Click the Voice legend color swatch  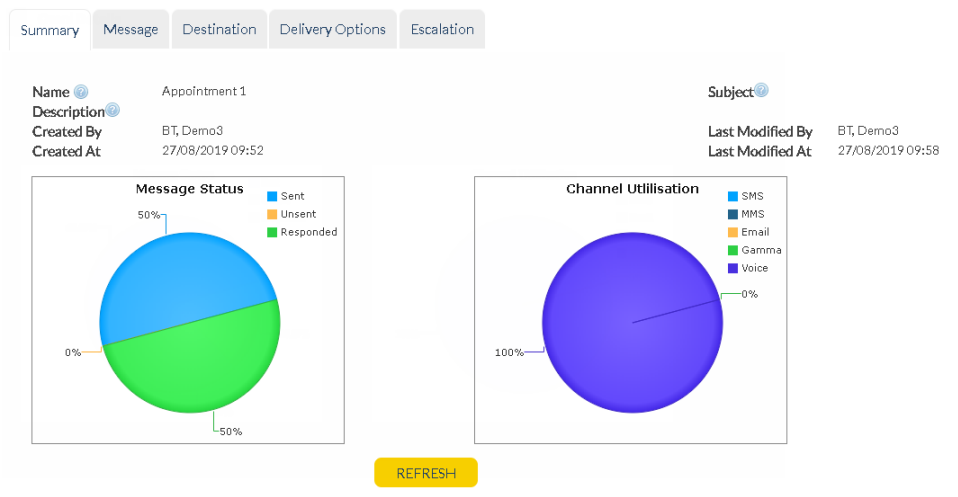(x=733, y=268)
